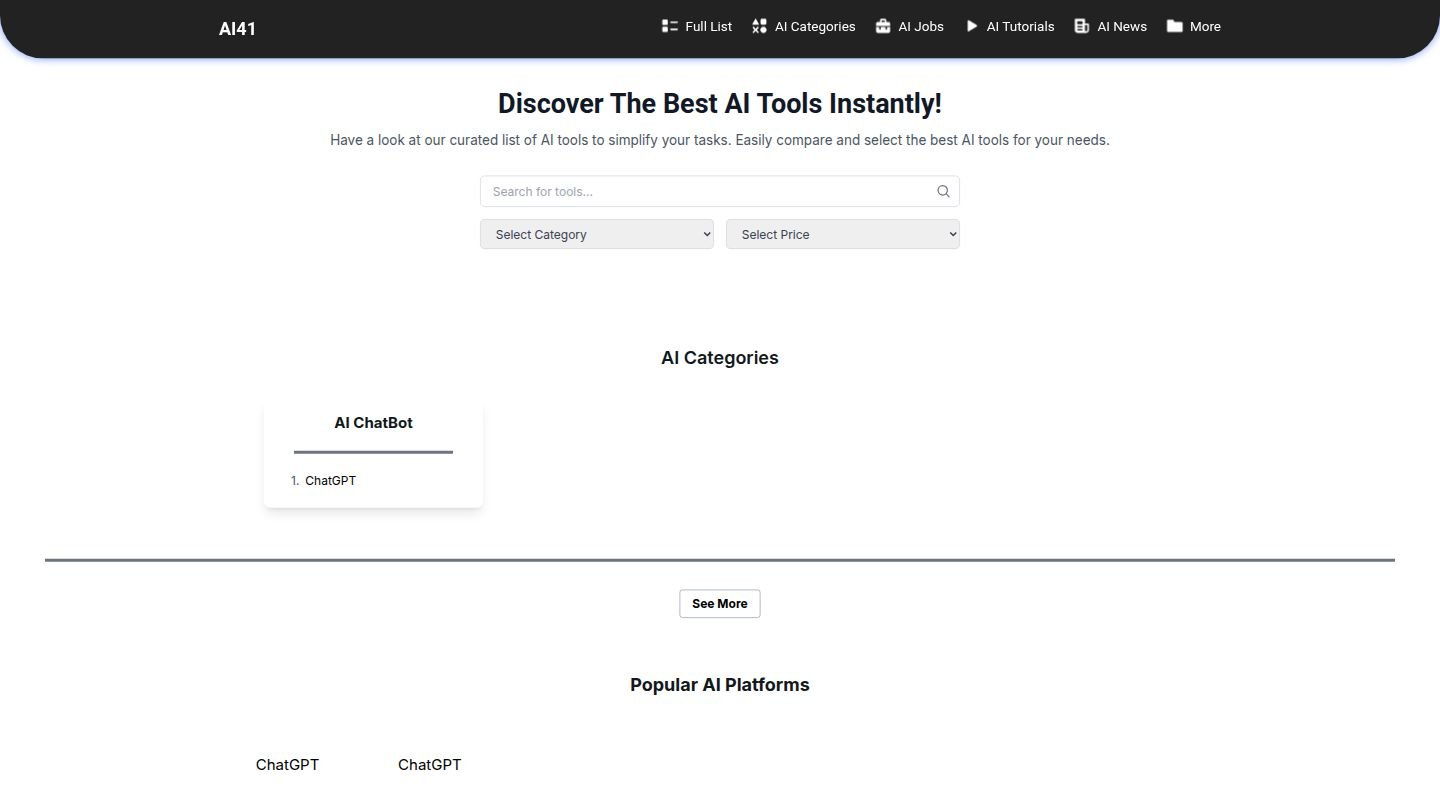
Task: Select the AI News text in navigation
Action: [1122, 27]
